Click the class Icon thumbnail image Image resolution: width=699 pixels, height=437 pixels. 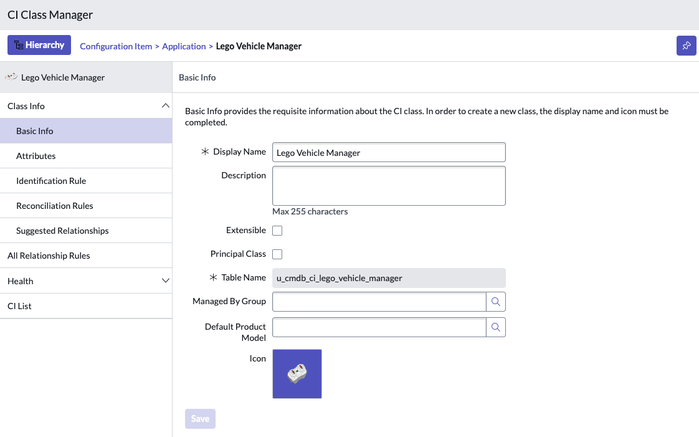297,374
